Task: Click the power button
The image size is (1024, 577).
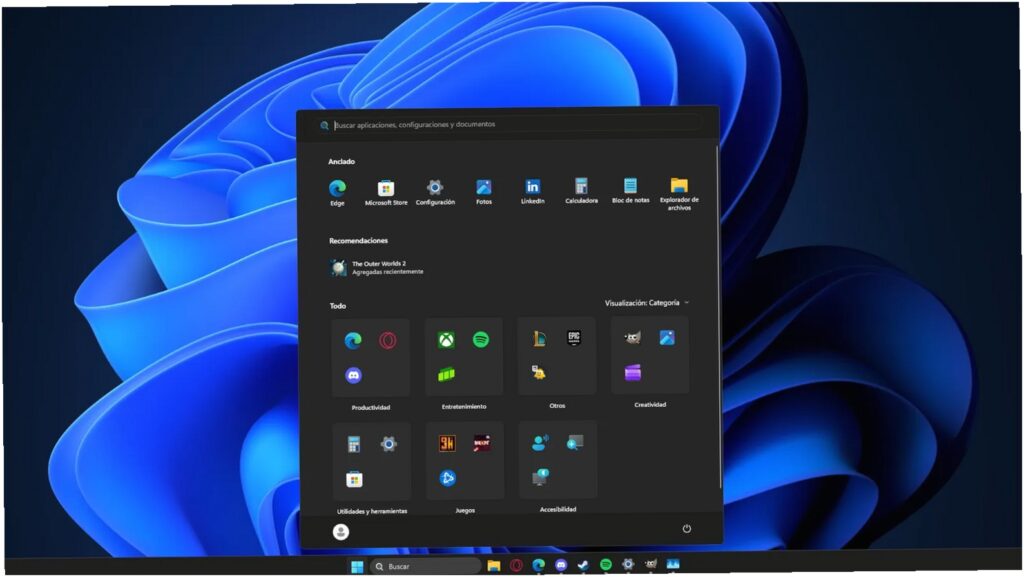Action: [686, 529]
